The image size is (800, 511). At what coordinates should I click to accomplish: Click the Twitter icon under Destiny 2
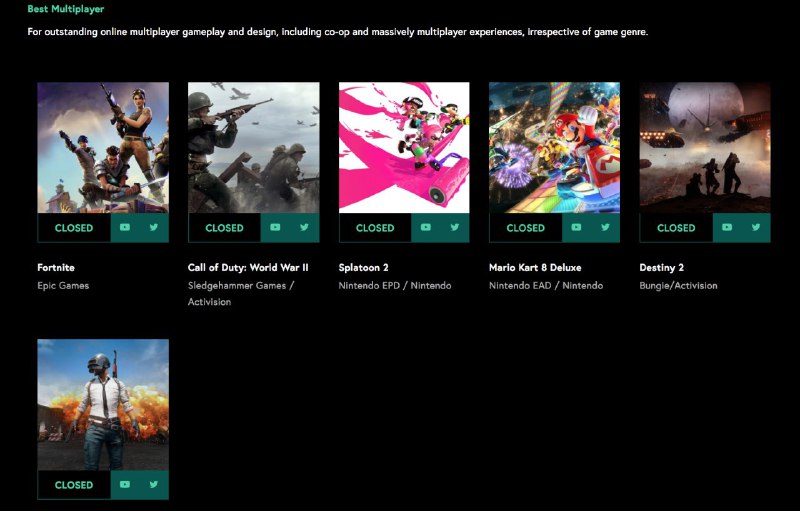coord(756,227)
